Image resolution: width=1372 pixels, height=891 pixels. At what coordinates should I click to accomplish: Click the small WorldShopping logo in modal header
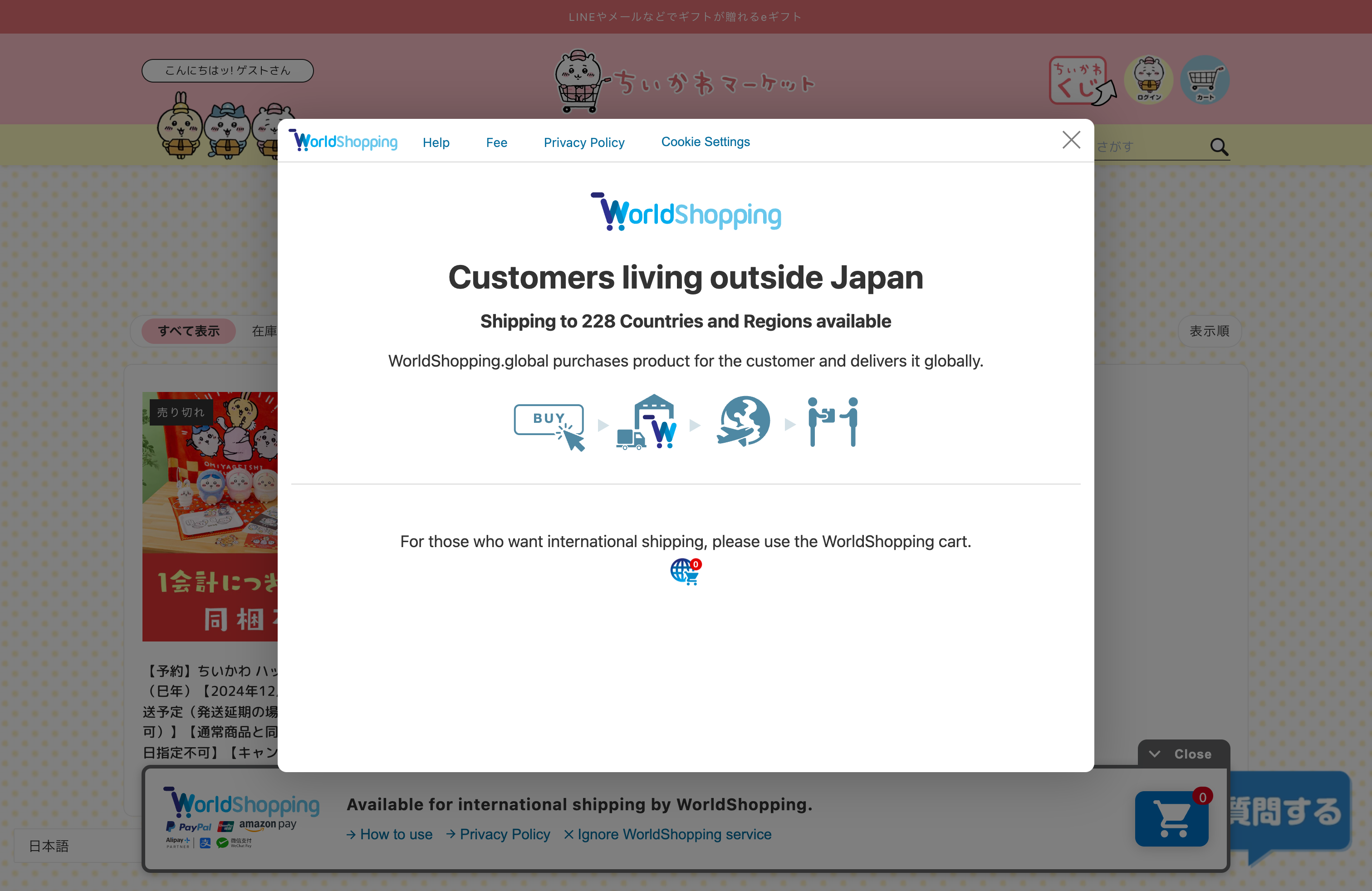[x=343, y=141]
